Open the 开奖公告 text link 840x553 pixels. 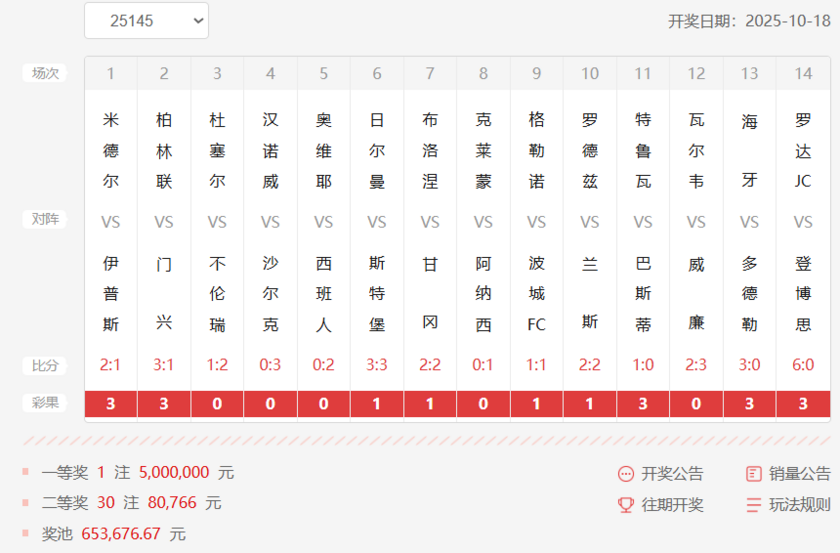[672, 474]
